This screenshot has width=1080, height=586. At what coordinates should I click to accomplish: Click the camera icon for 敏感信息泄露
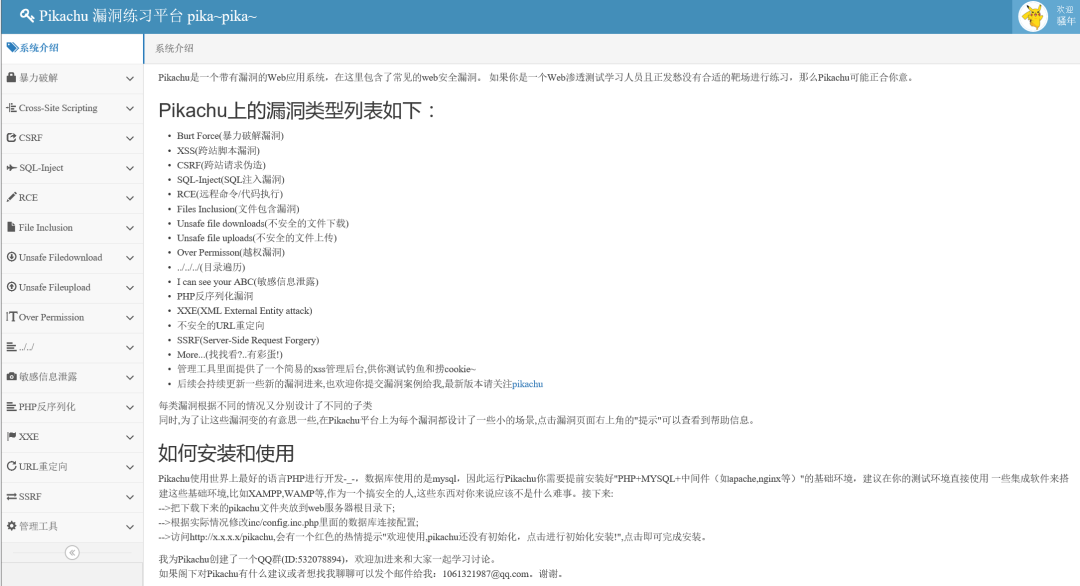coord(11,377)
